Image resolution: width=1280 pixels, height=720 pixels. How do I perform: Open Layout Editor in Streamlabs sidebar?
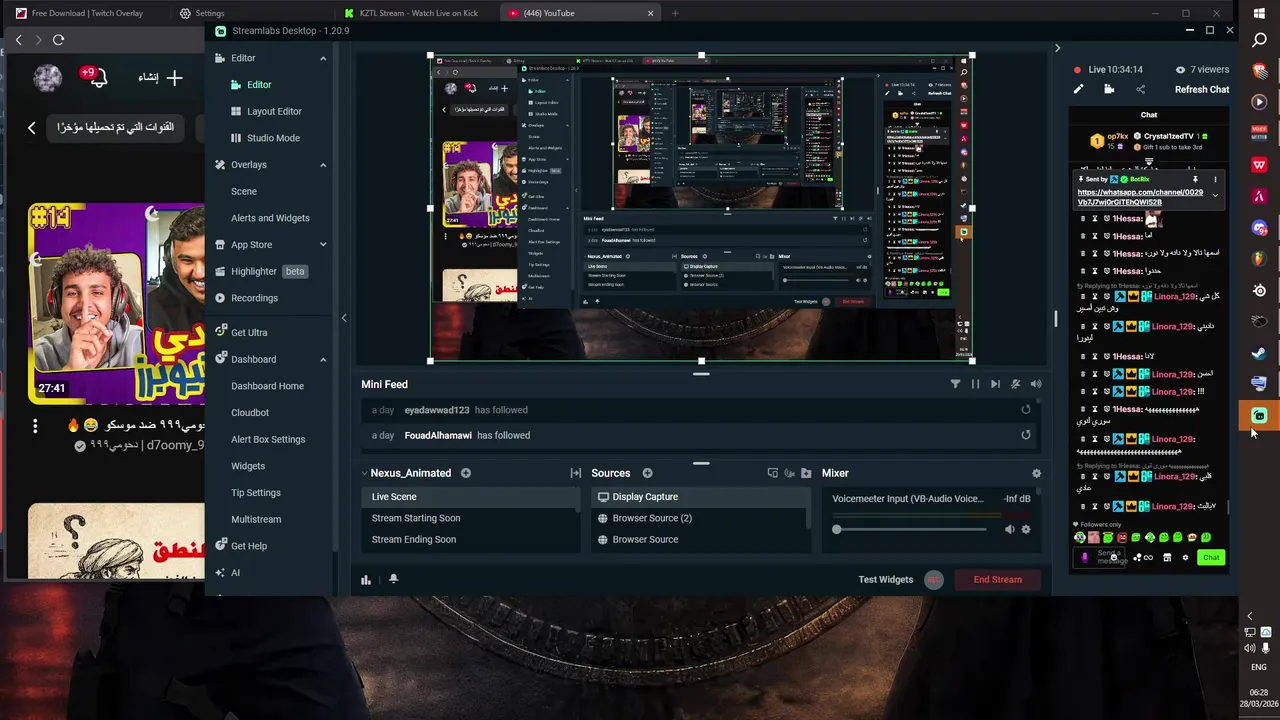tap(274, 111)
